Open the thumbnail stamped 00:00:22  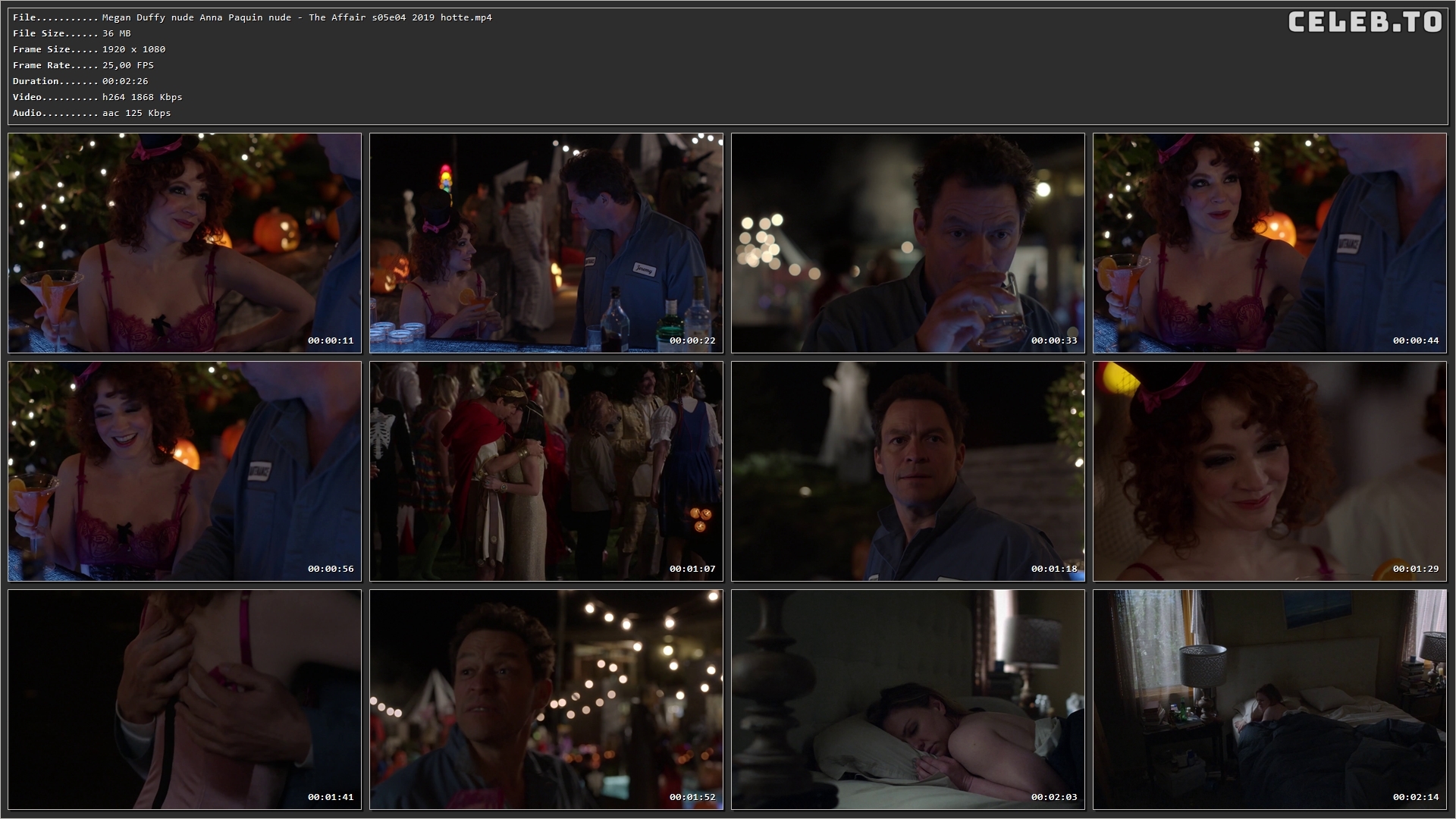point(546,243)
